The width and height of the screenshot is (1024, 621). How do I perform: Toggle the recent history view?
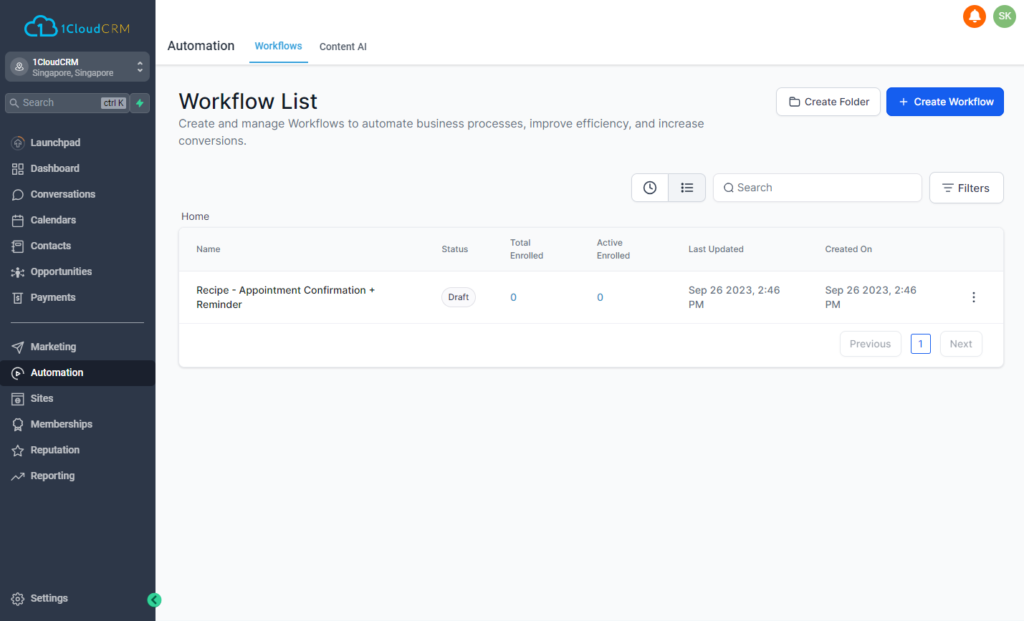click(649, 187)
